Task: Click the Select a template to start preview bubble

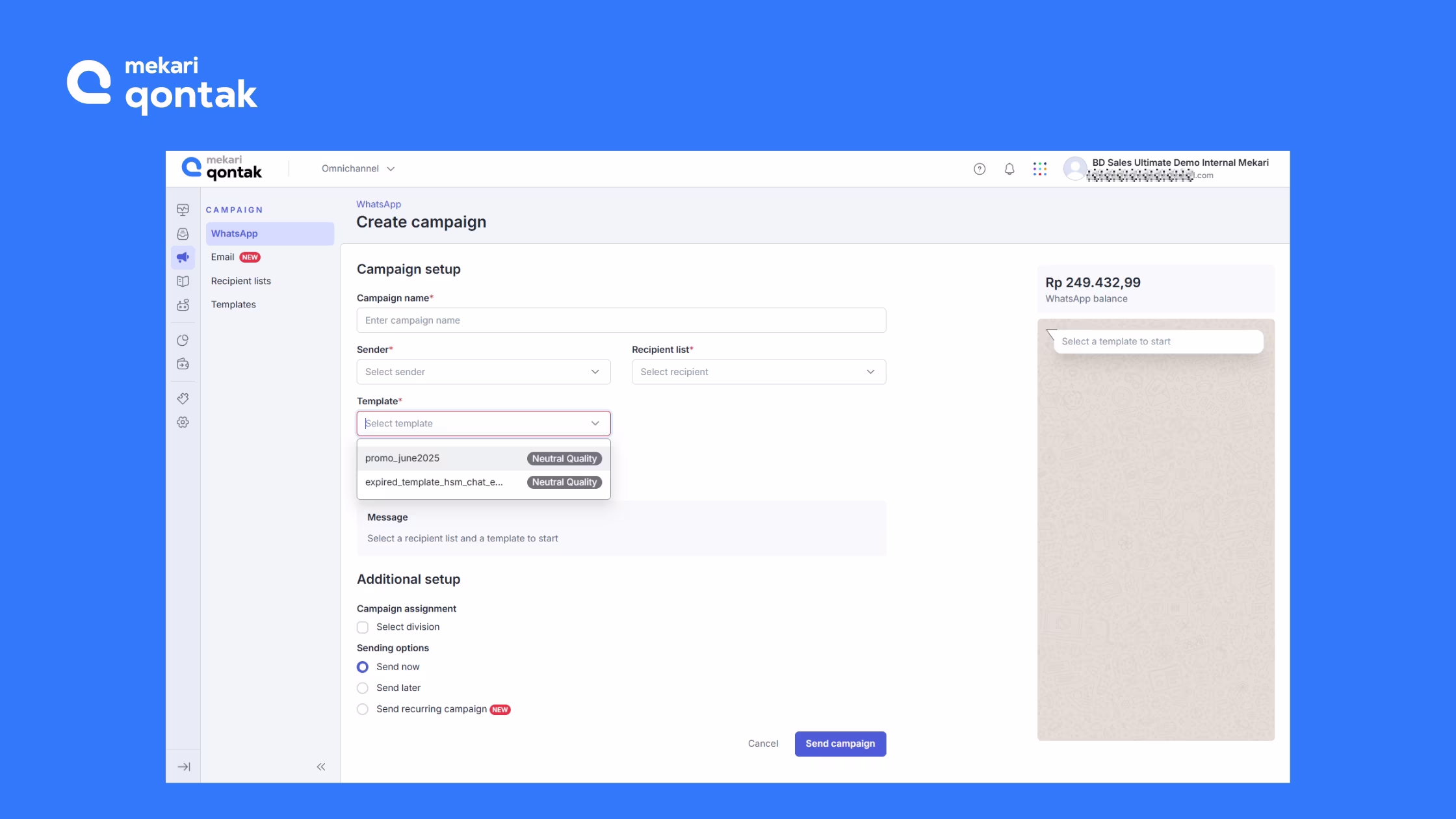Action: [x=1158, y=341]
